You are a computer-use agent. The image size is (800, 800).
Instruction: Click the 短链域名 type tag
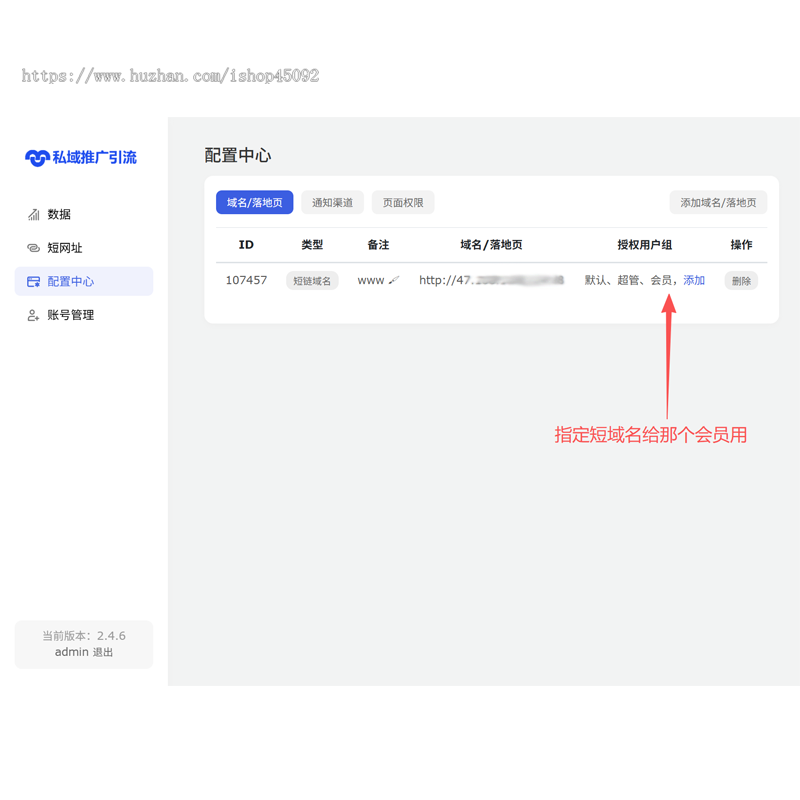[312, 281]
